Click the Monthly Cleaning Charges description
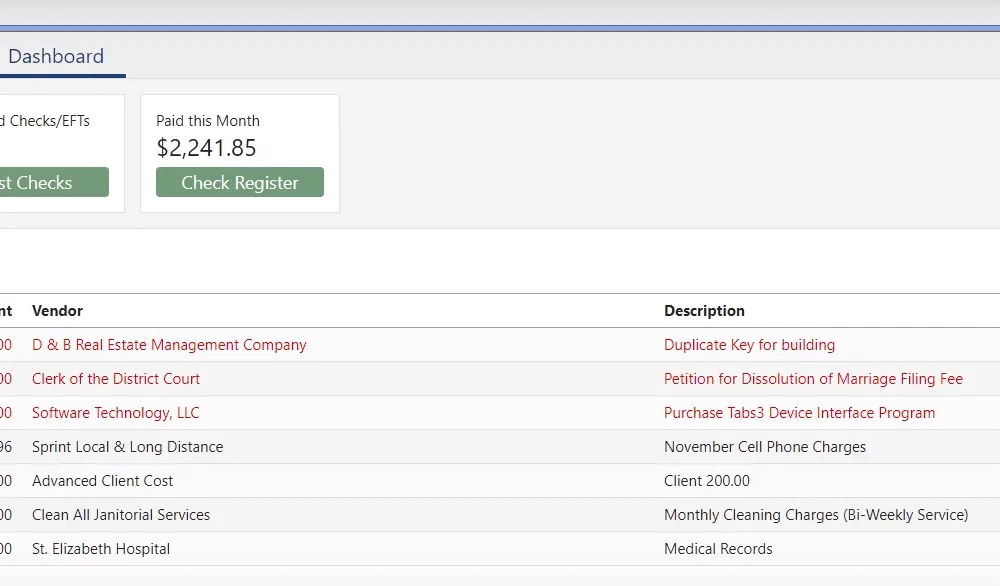The width and height of the screenshot is (1000, 586). coord(816,515)
